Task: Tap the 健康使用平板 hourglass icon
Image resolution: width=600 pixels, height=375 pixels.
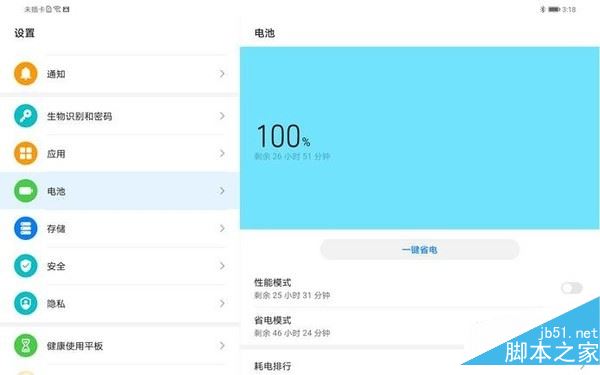Action: (26, 345)
